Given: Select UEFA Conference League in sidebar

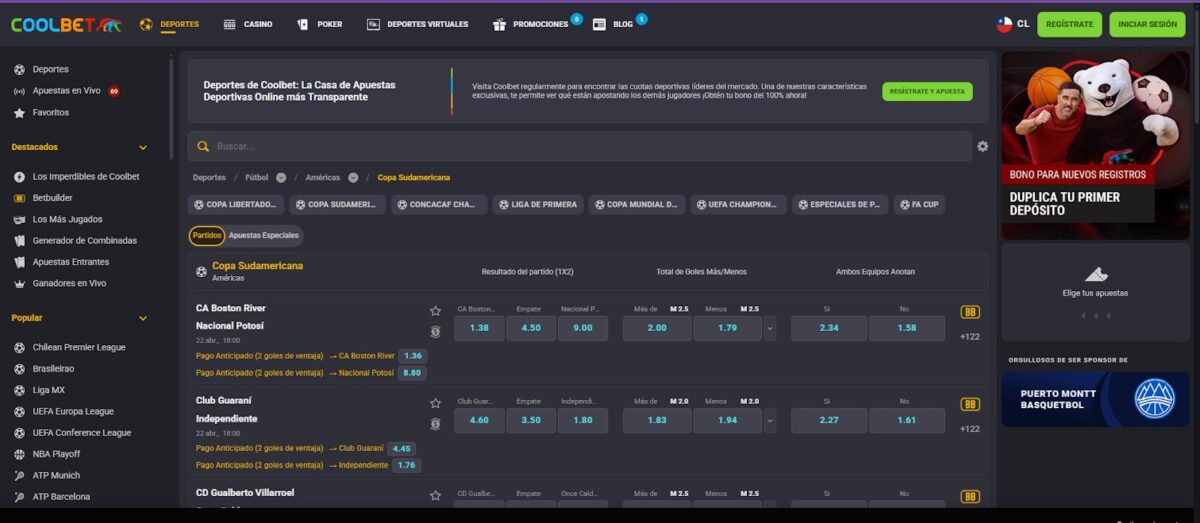Looking at the screenshot, I should pyautogui.click(x=81, y=433).
